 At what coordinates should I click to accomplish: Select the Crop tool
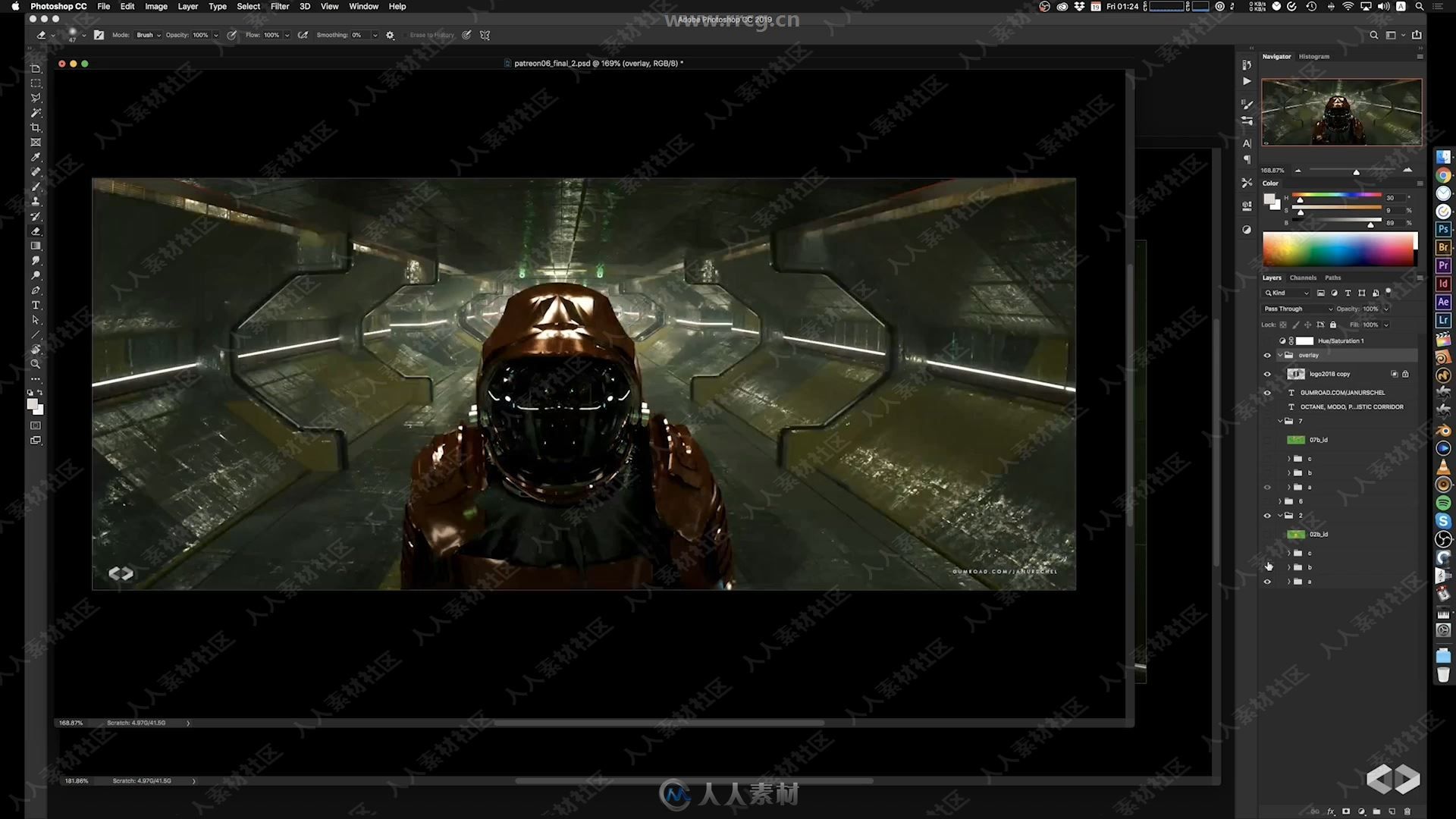pos(36,127)
